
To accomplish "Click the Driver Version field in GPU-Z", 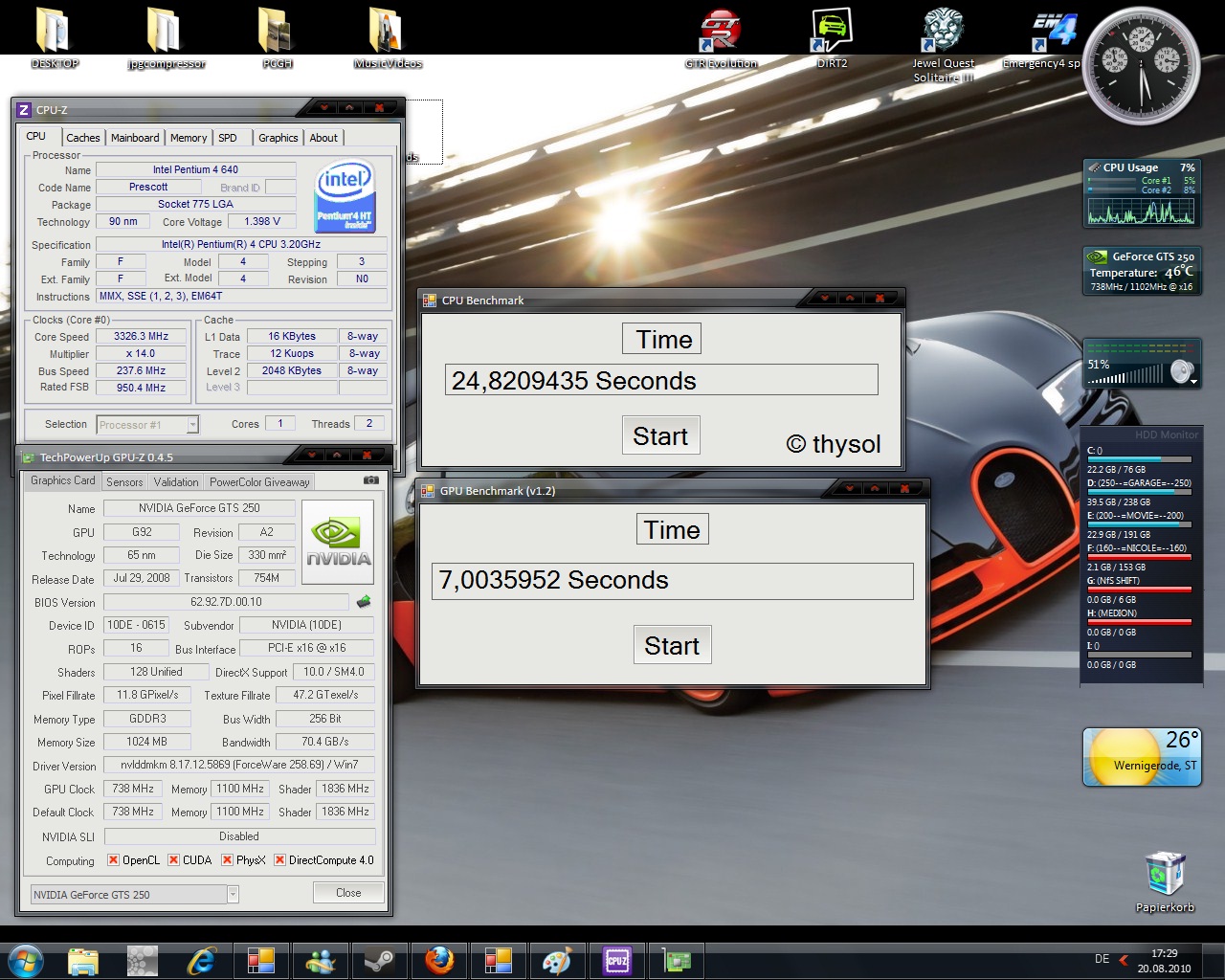I will coord(239,765).
